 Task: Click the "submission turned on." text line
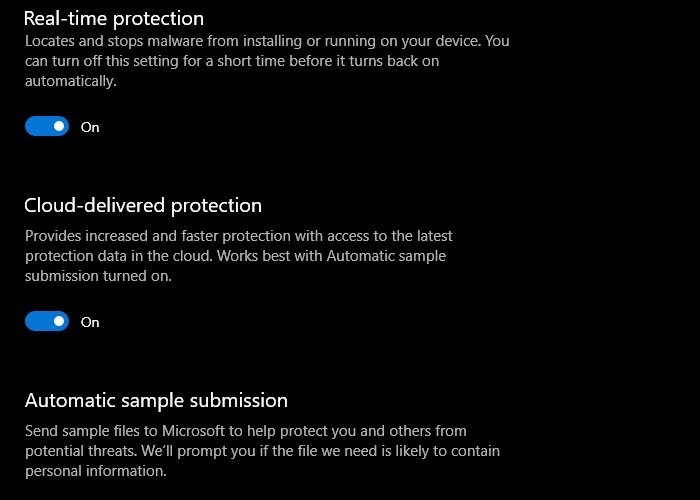tap(98, 276)
